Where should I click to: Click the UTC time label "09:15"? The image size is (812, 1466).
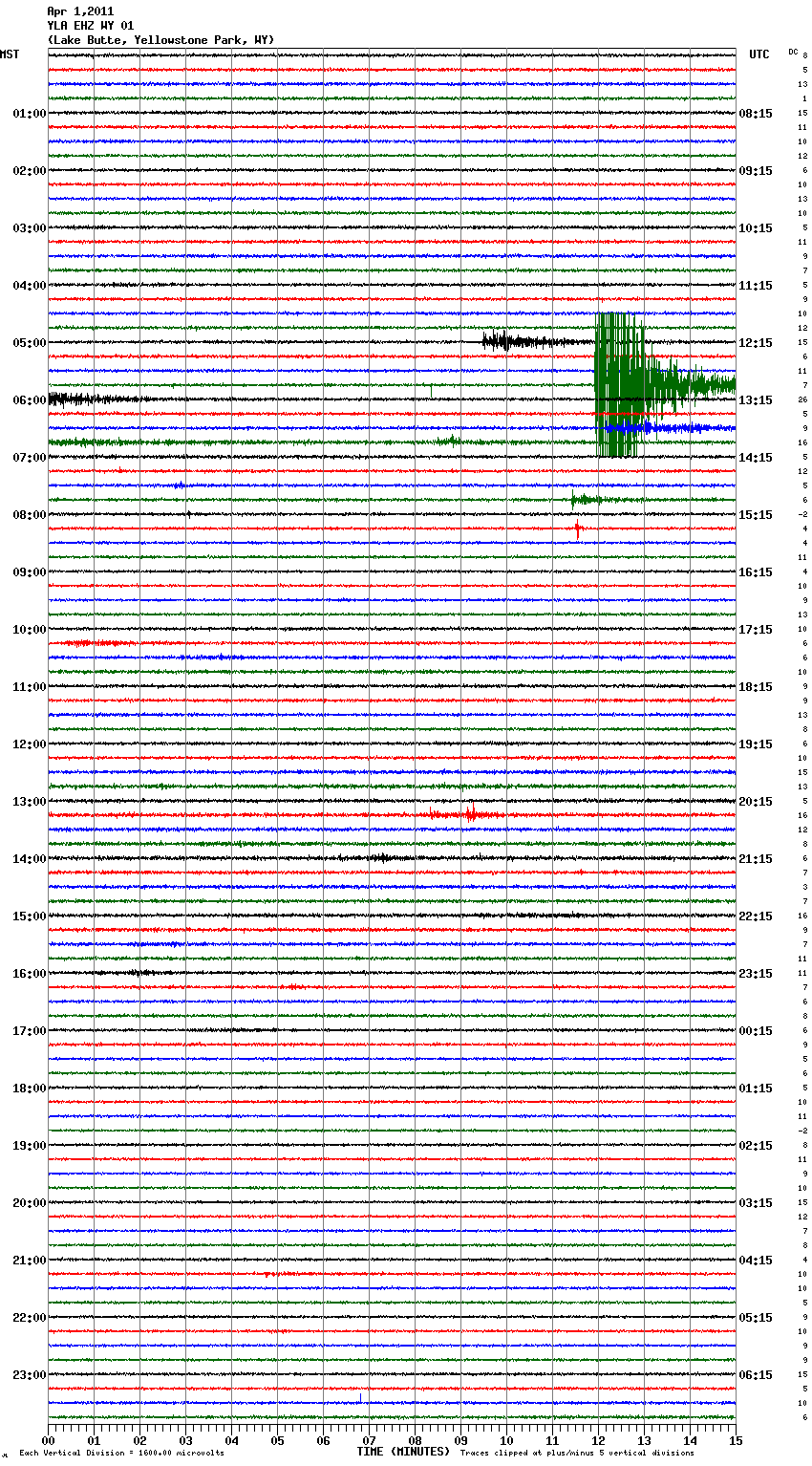[756, 171]
